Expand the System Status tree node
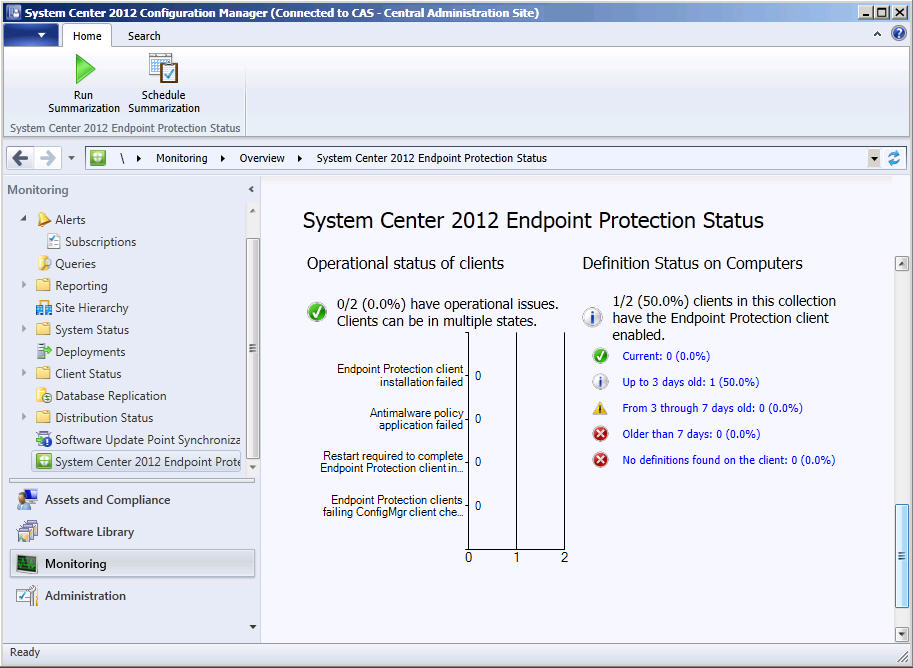The width and height of the screenshot is (913, 668). 24,329
